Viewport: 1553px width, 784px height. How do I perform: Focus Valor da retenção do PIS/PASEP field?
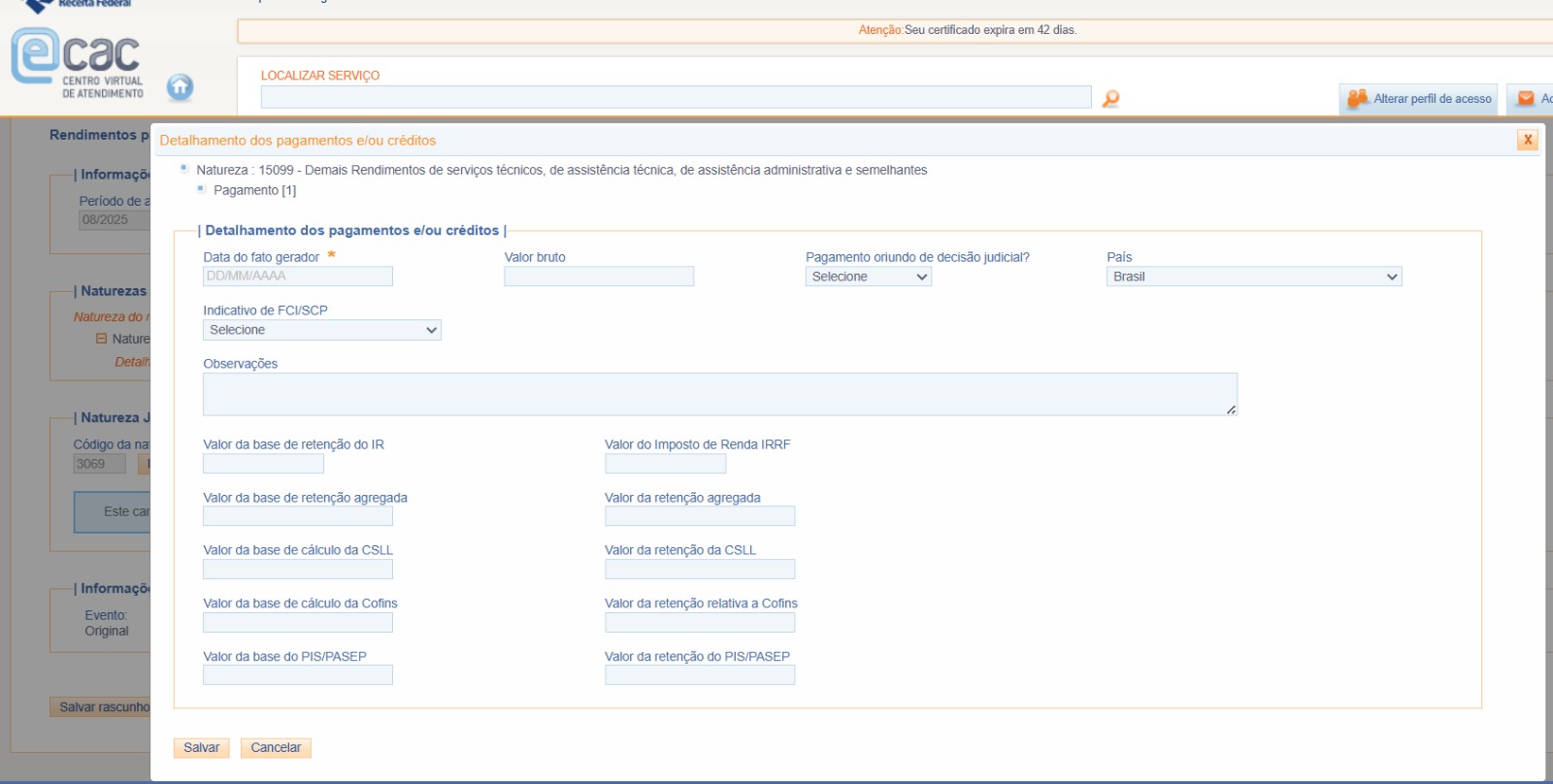700,674
